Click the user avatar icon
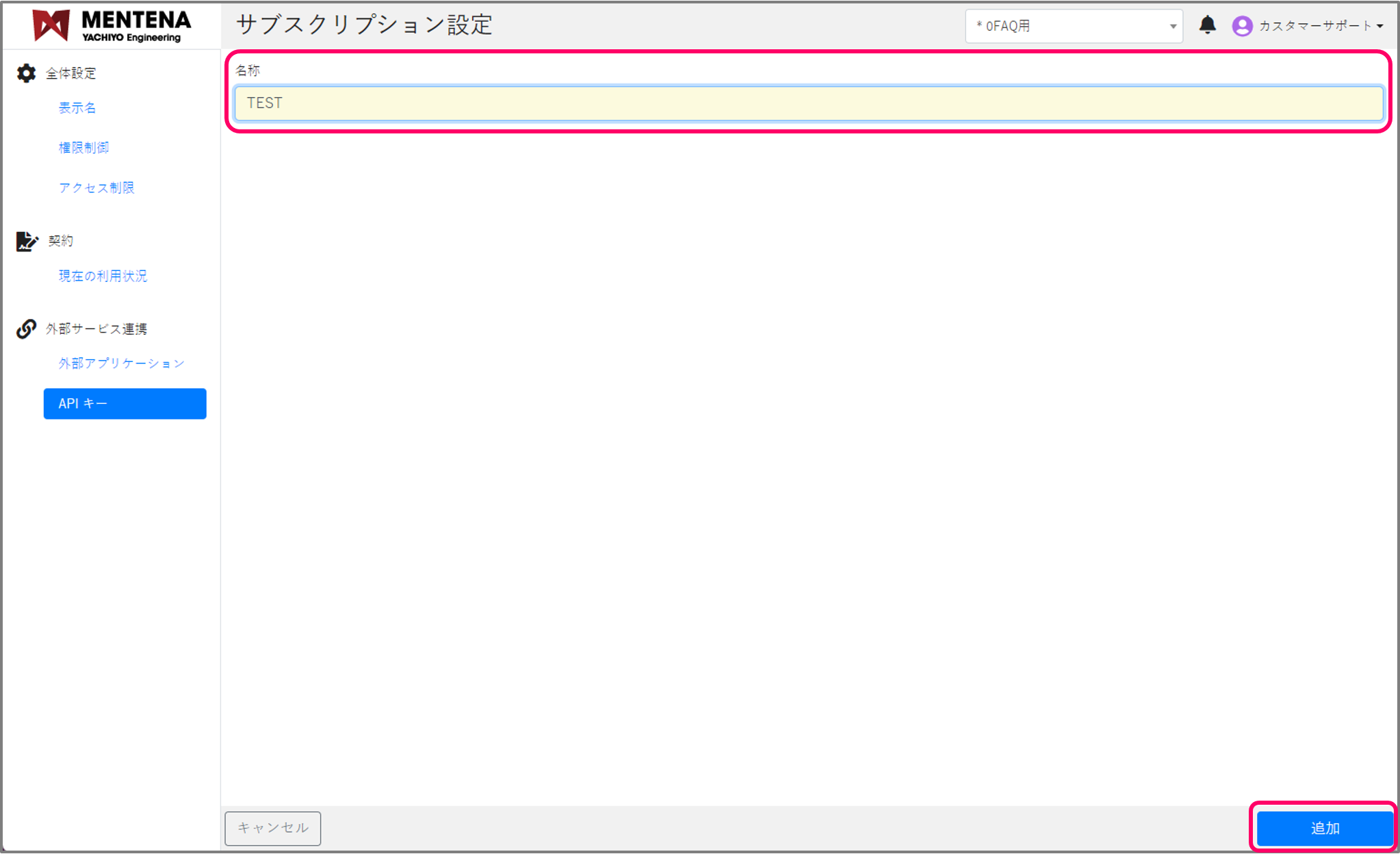The height and width of the screenshot is (854, 1400). pos(1243,26)
